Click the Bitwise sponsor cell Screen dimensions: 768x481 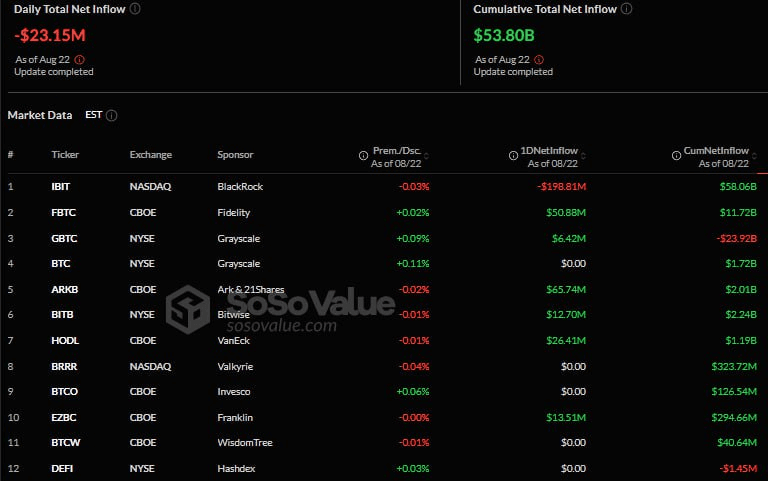[234, 314]
